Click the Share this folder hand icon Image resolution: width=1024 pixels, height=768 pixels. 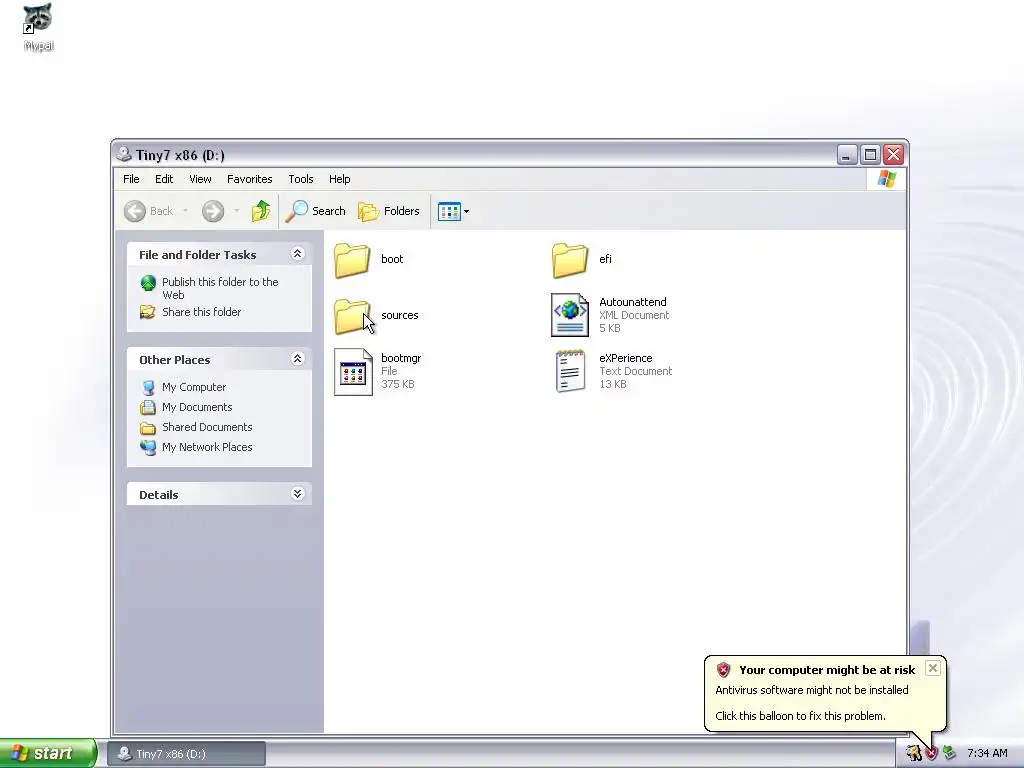148,312
